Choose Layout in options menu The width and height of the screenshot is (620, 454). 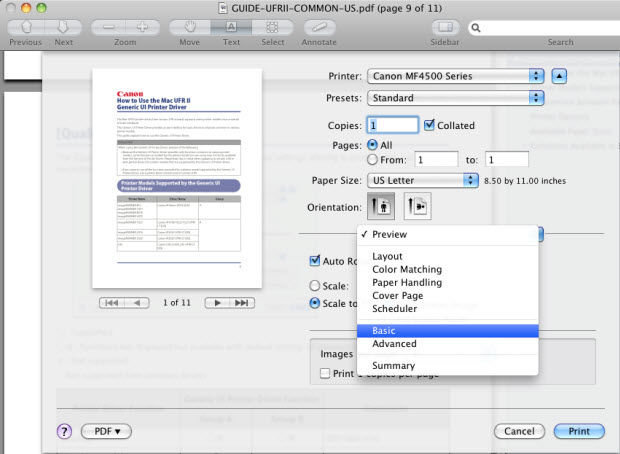pyautogui.click(x=448, y=256)
